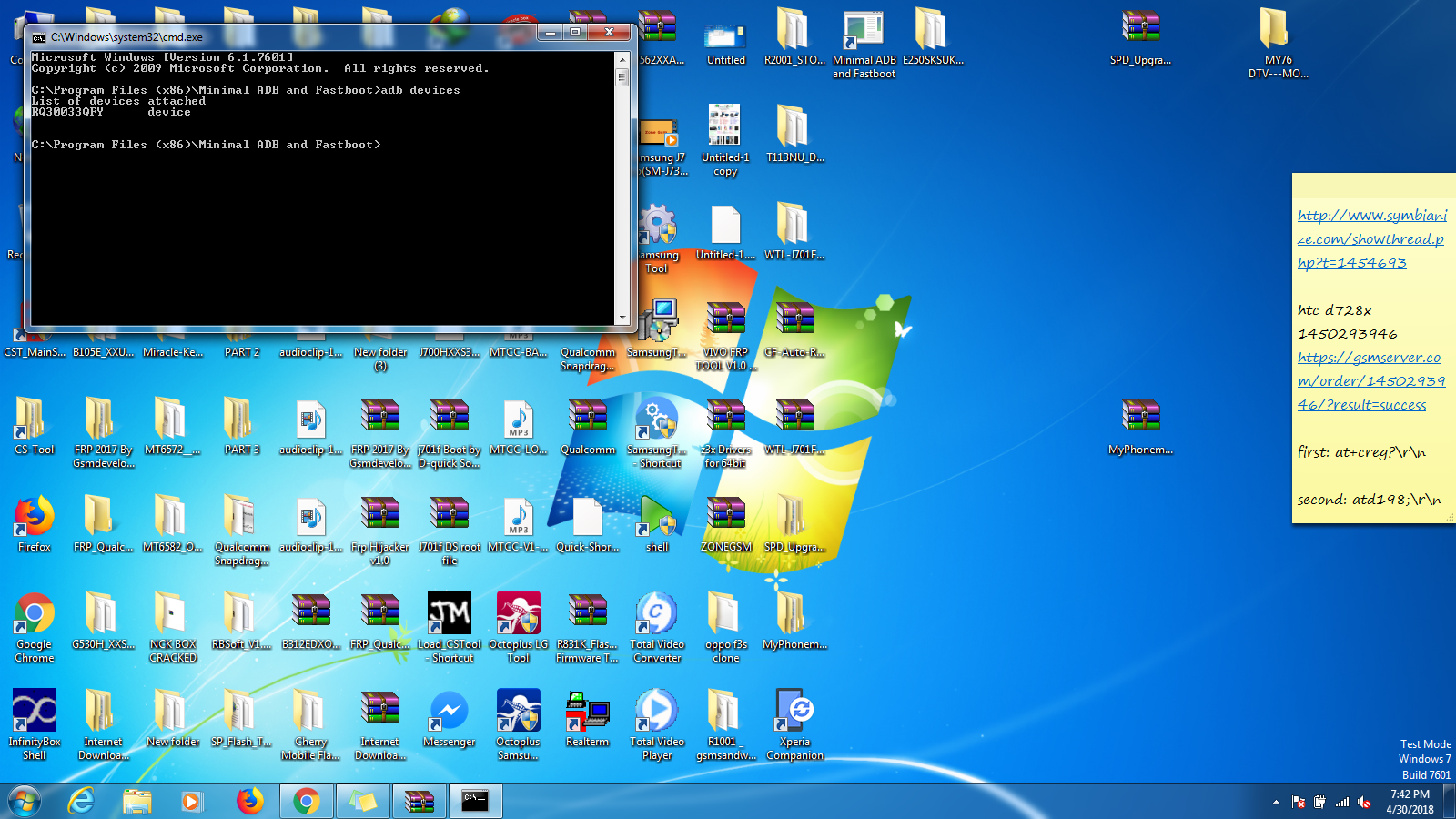Launch Total Video Converter
The image size is (1456, 819).
point(656,627)
